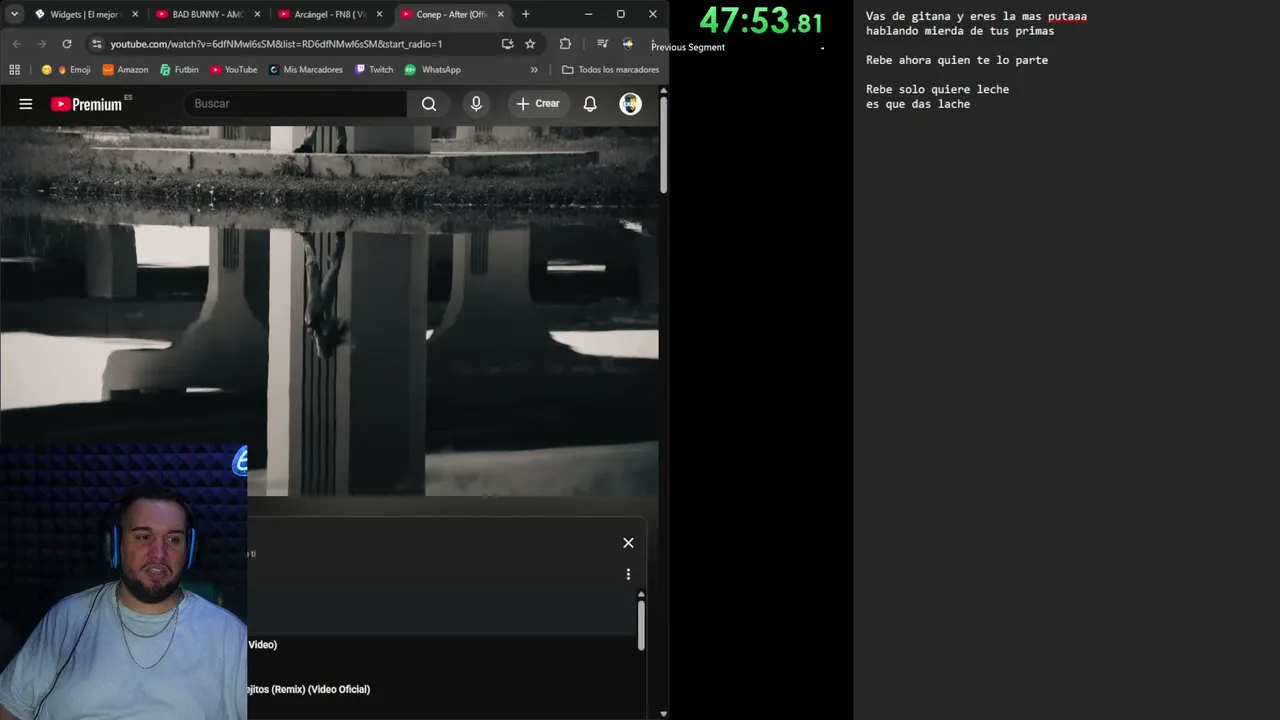Click the line "hablando mierda de tus primas"
The height and width of the screenshot is (720, 1280).
click(x=960, y=31)
